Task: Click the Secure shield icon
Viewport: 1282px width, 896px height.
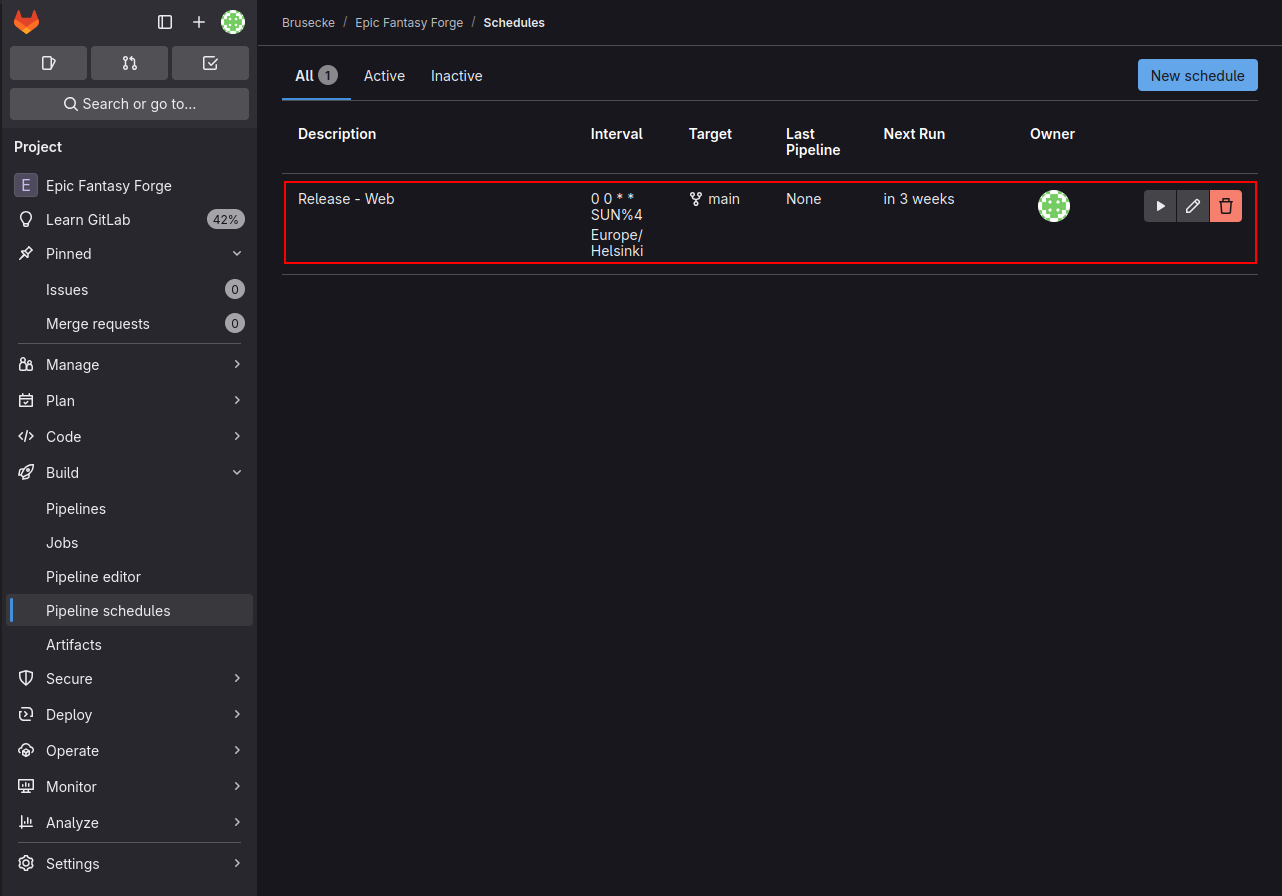Action: [x=26, y=679]
